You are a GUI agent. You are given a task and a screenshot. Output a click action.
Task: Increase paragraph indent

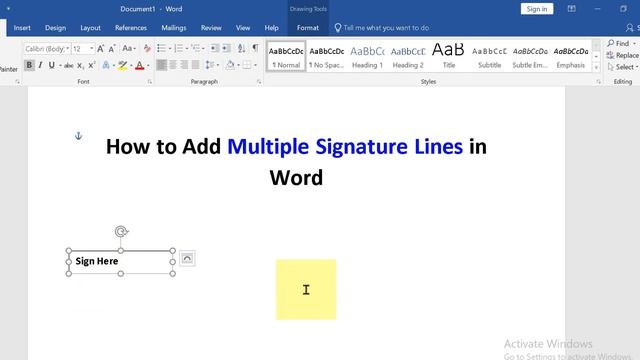click(x=226, y=49)
